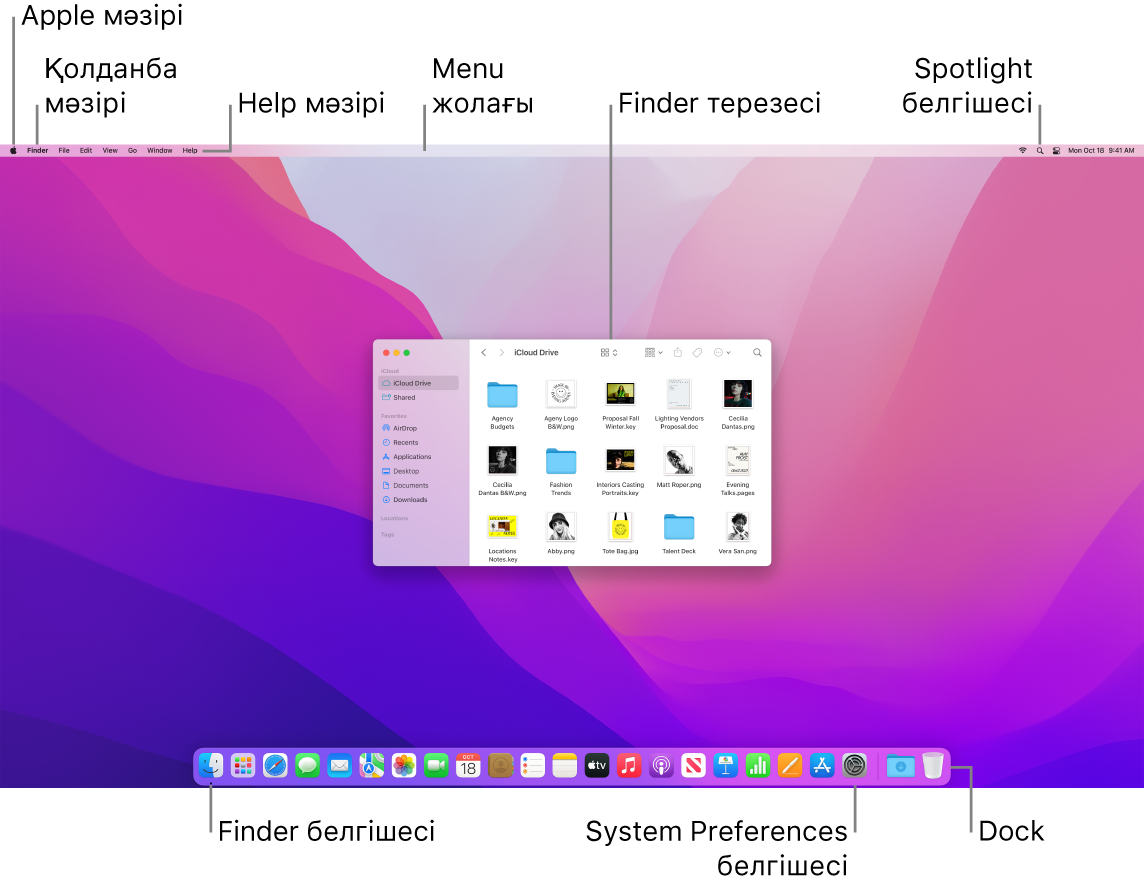Select AirDrop in Finder sidebar
The height and width of the screenshot is (888, 1144).
[419, 428]
